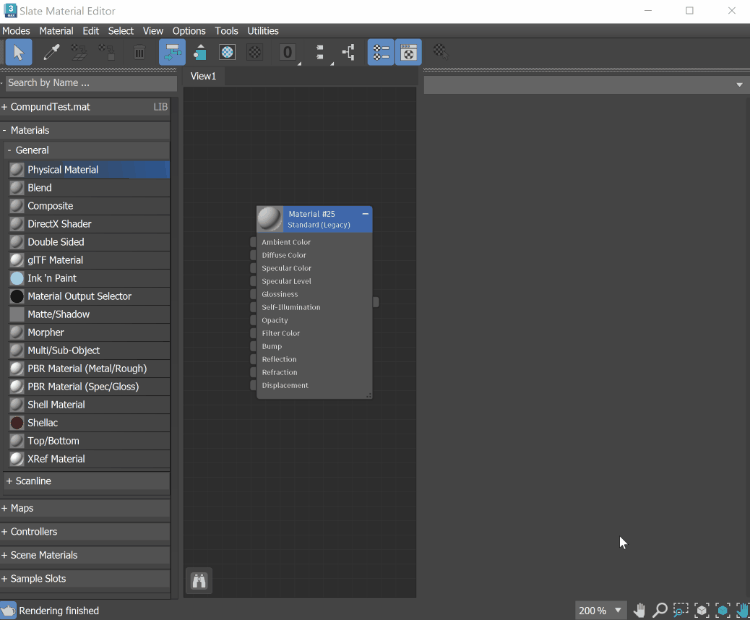The height and width of the screenshot is (620, 750).
Task: Select Physical Material in the browser list
Action: 89,170
